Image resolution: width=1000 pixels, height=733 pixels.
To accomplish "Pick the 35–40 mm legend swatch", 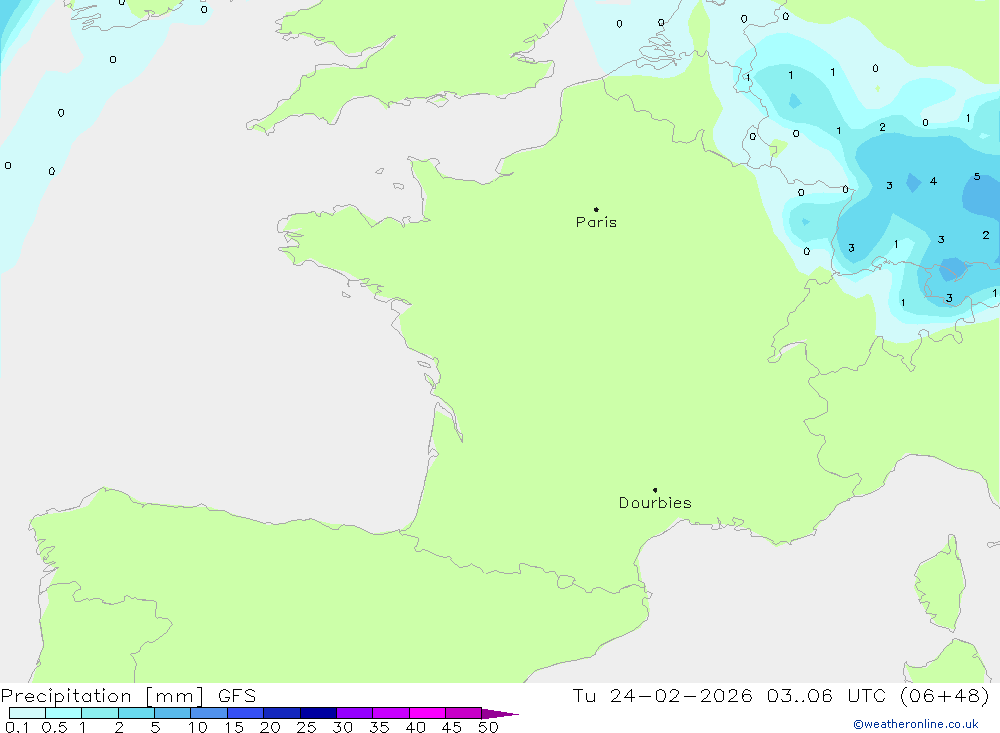I will click(391, 713).
